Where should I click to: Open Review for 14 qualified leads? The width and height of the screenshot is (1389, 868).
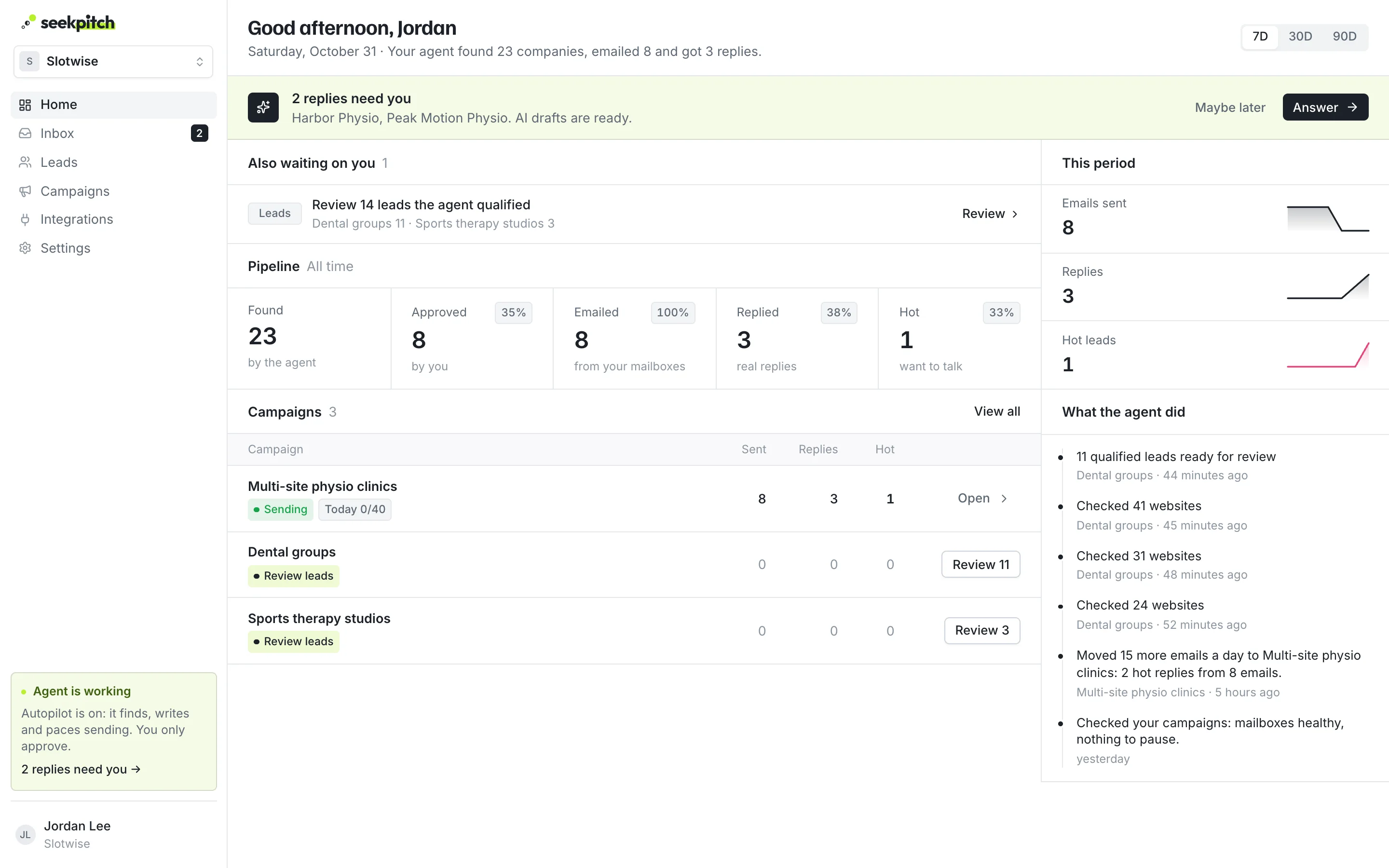tap(990, 214)
